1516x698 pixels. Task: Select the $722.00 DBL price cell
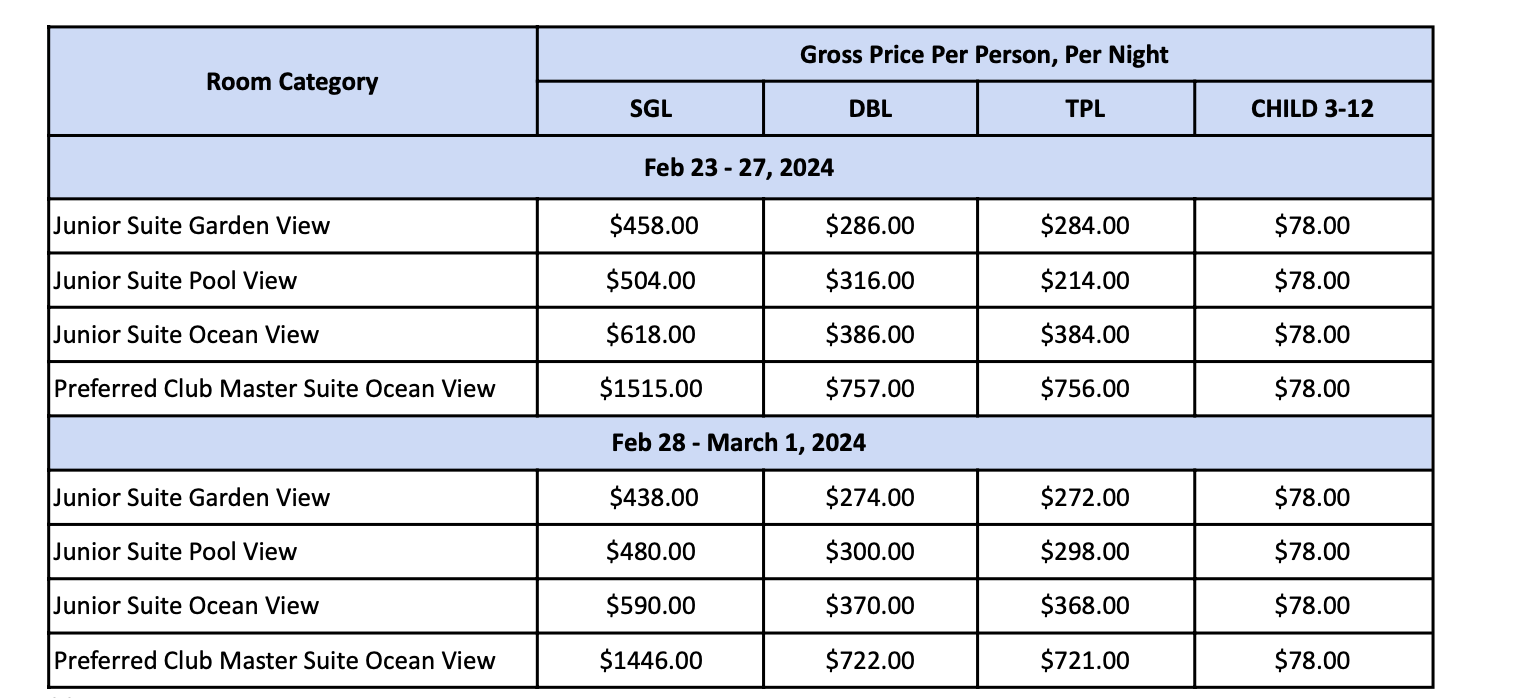click(870, 660)
